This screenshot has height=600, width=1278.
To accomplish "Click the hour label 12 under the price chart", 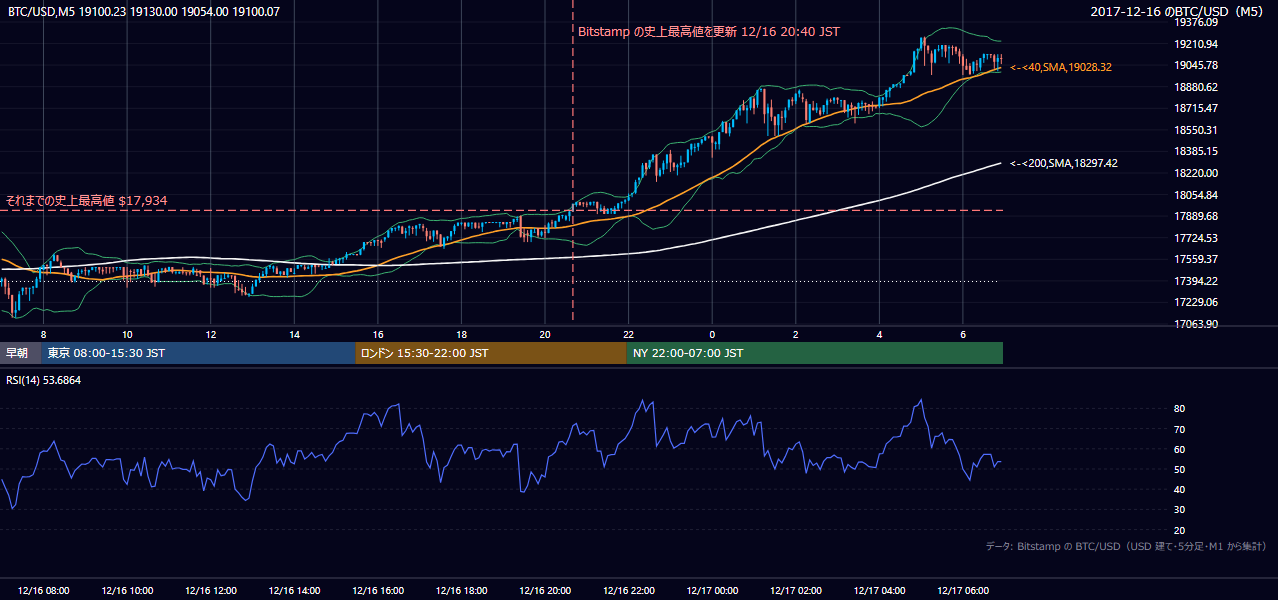I will [x=211, y=334].
